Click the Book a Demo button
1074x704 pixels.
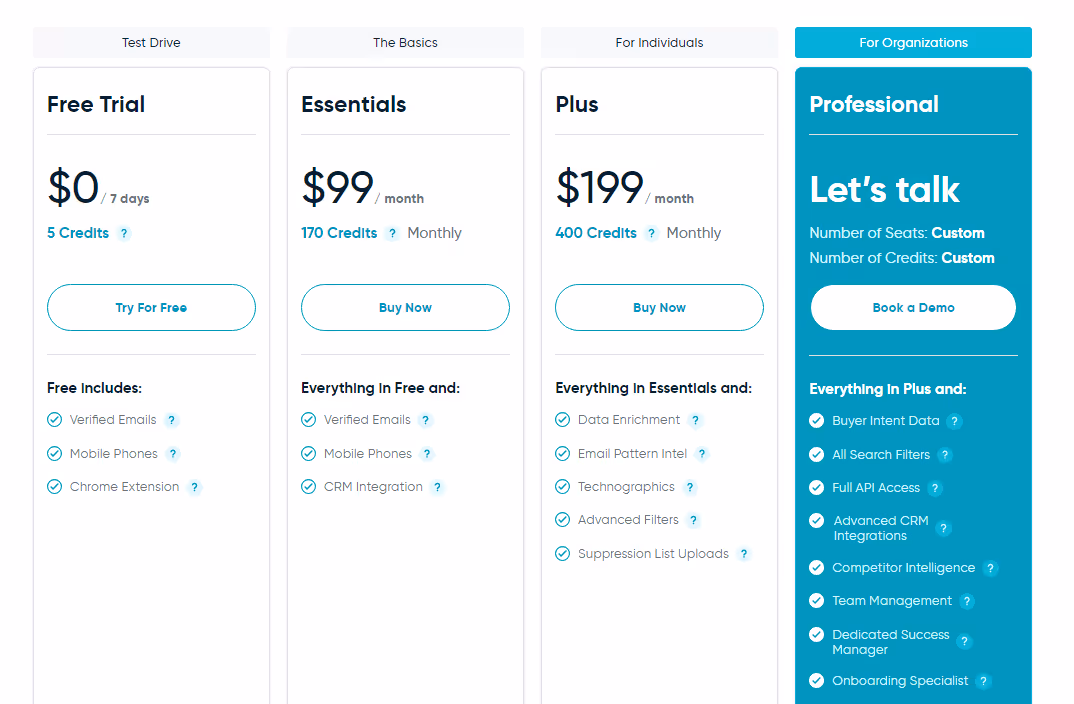tap(913, 307)
